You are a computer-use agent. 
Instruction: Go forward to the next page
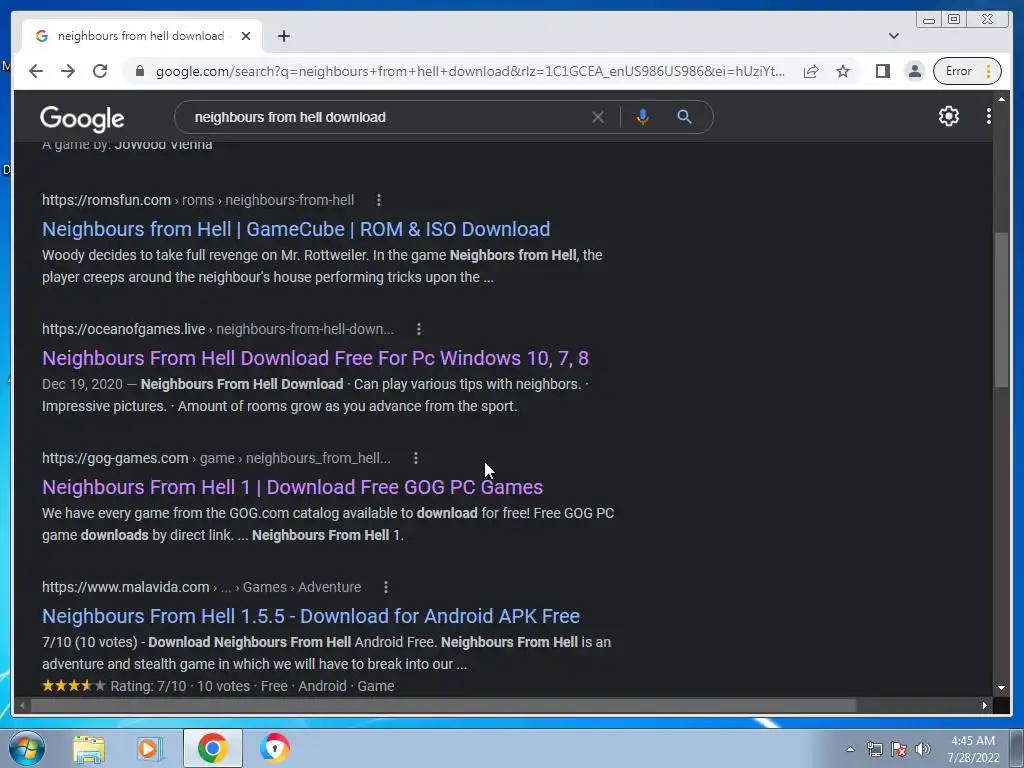(x=68, y=71)
